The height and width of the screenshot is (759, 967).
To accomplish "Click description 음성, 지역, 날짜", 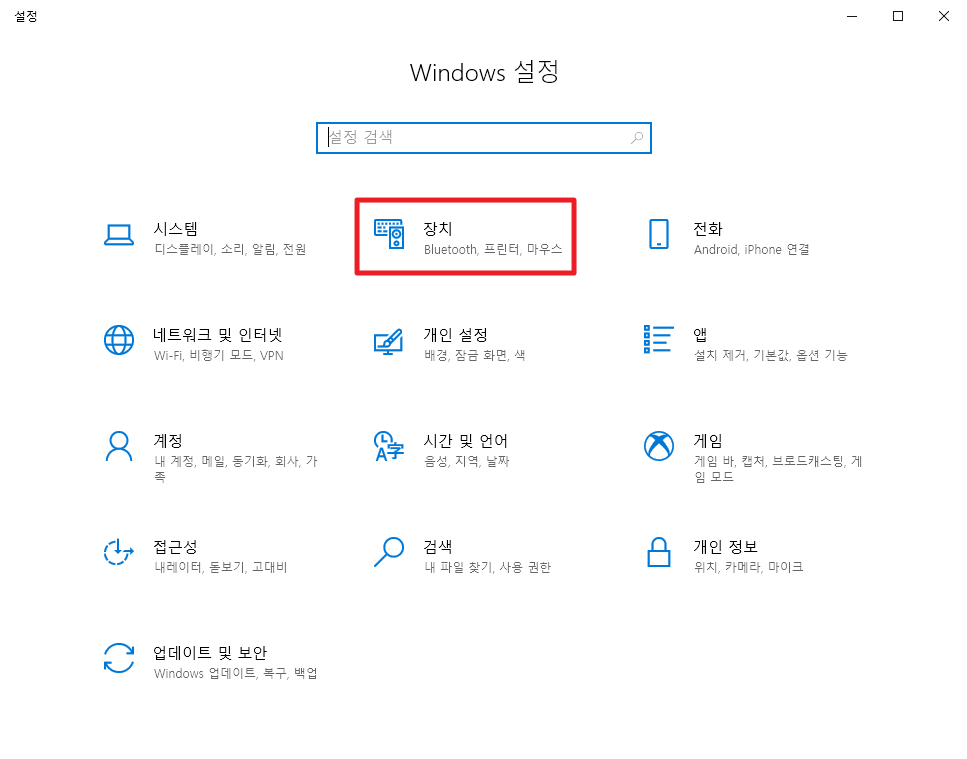I will pos(467,461).
